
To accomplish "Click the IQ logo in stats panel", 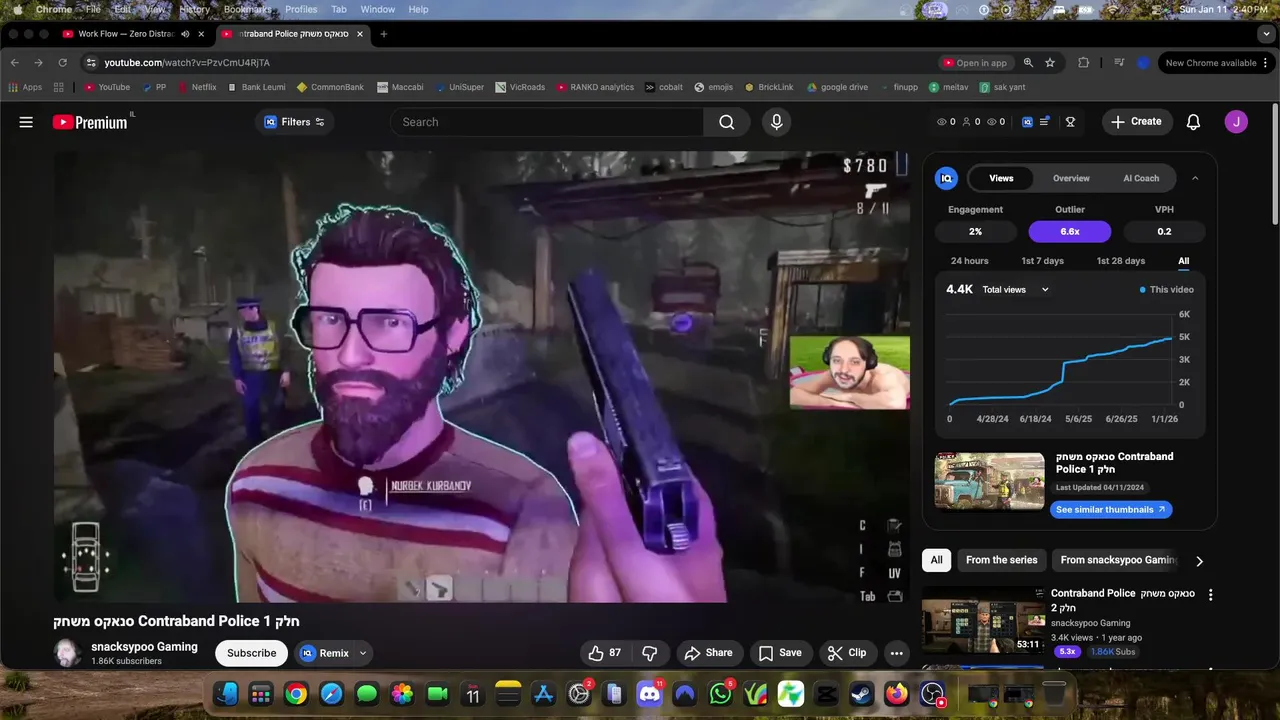I will 946,178.
